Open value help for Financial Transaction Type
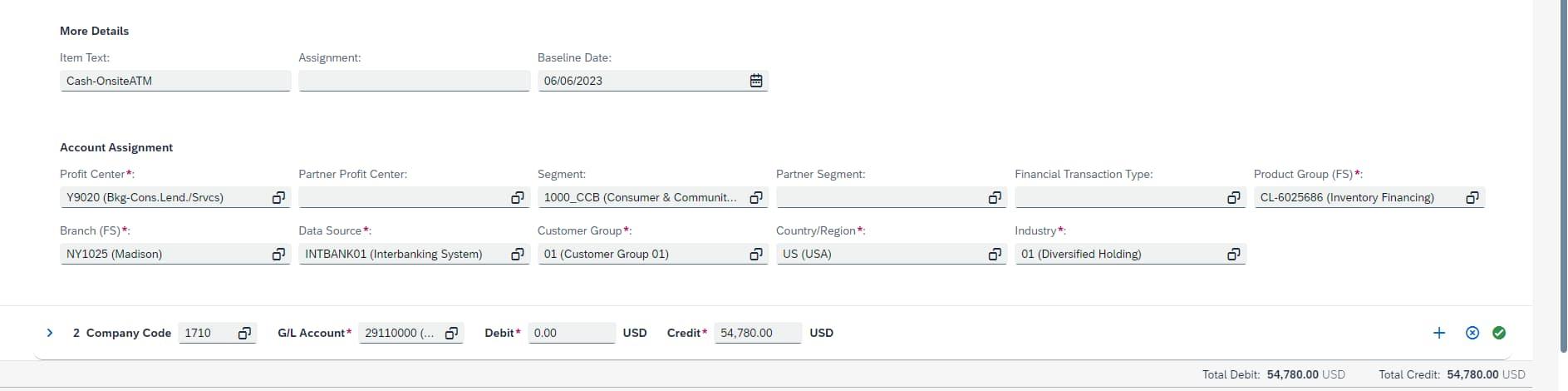Screen dimensions: 1568x391 pyautogui.click(x=1234, y=197)
